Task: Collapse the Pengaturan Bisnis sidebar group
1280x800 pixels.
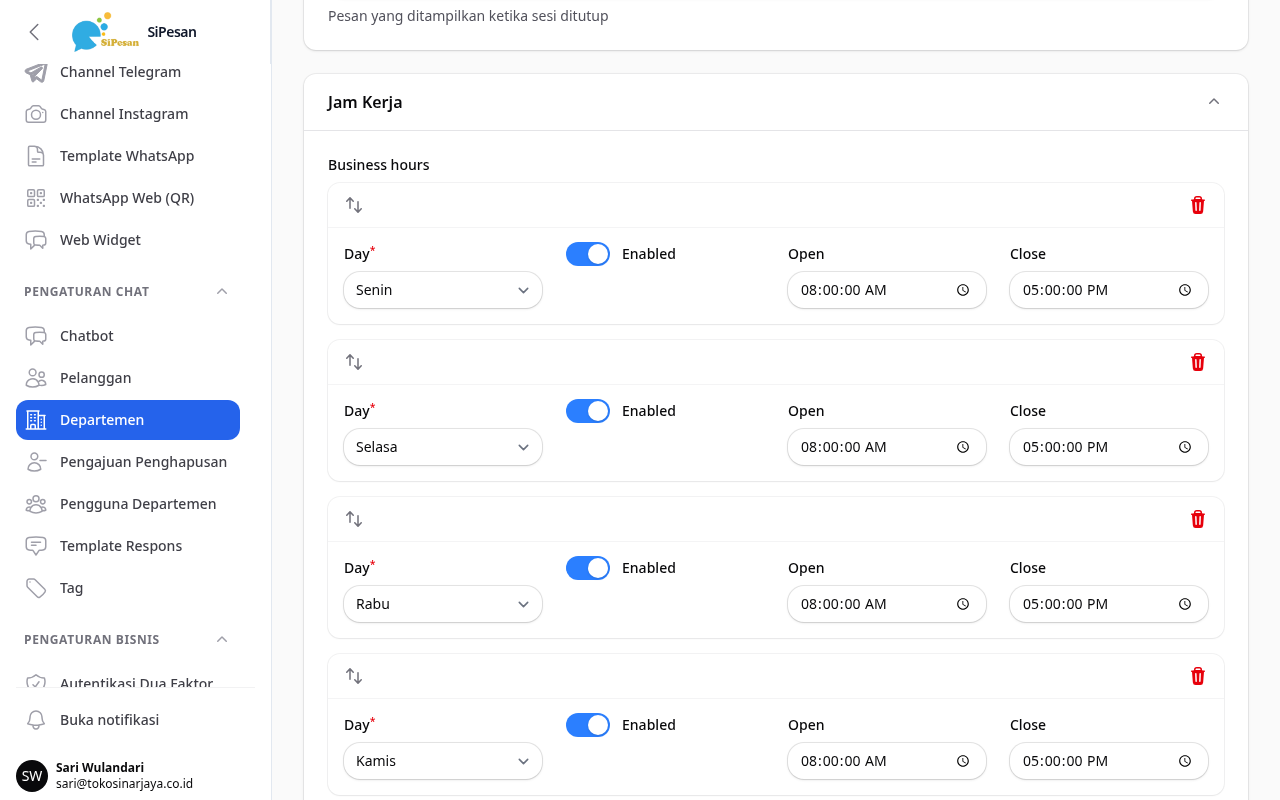Action: click(222, 640)
